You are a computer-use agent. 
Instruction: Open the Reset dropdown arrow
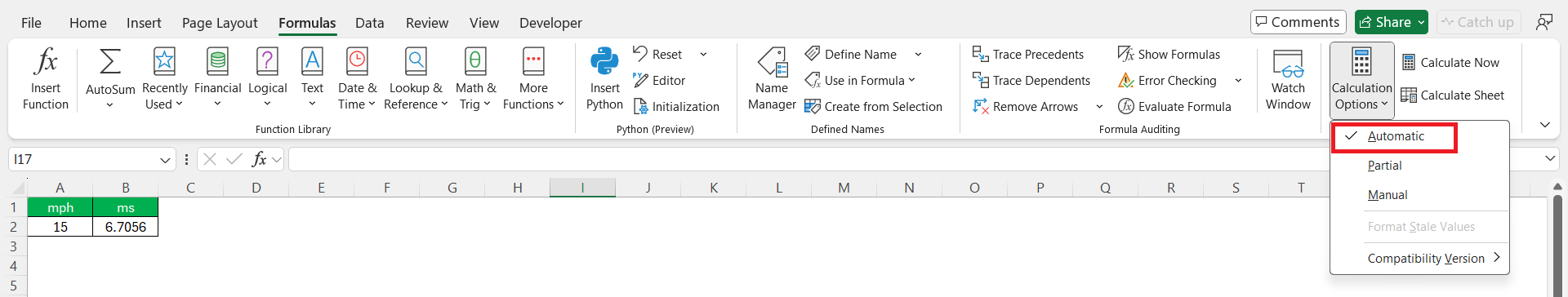703,55
